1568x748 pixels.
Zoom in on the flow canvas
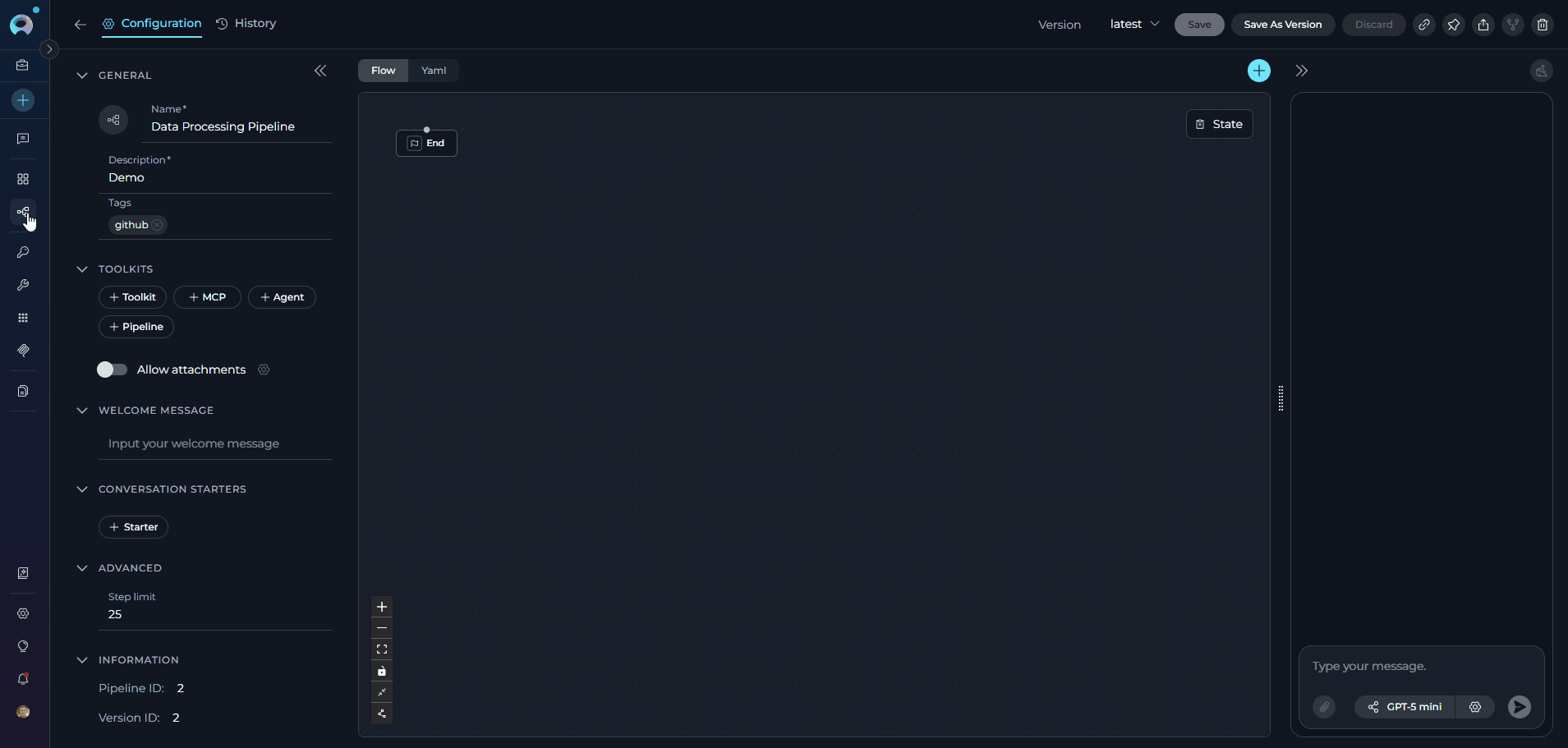tap(381, 607)
